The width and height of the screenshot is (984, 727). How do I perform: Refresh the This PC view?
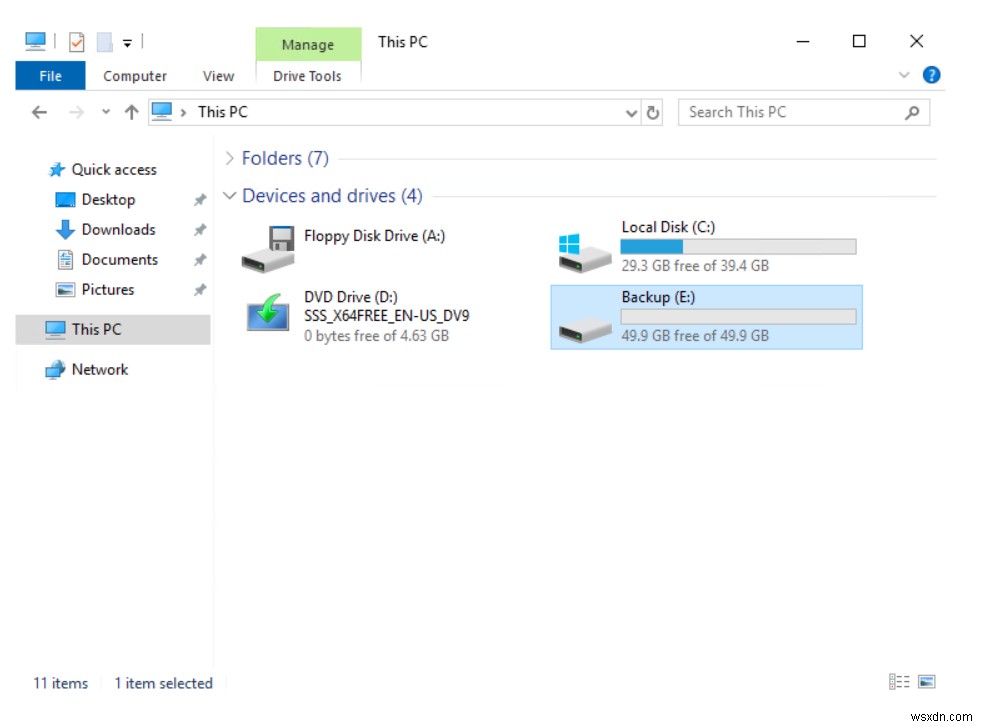pos(653,112)
